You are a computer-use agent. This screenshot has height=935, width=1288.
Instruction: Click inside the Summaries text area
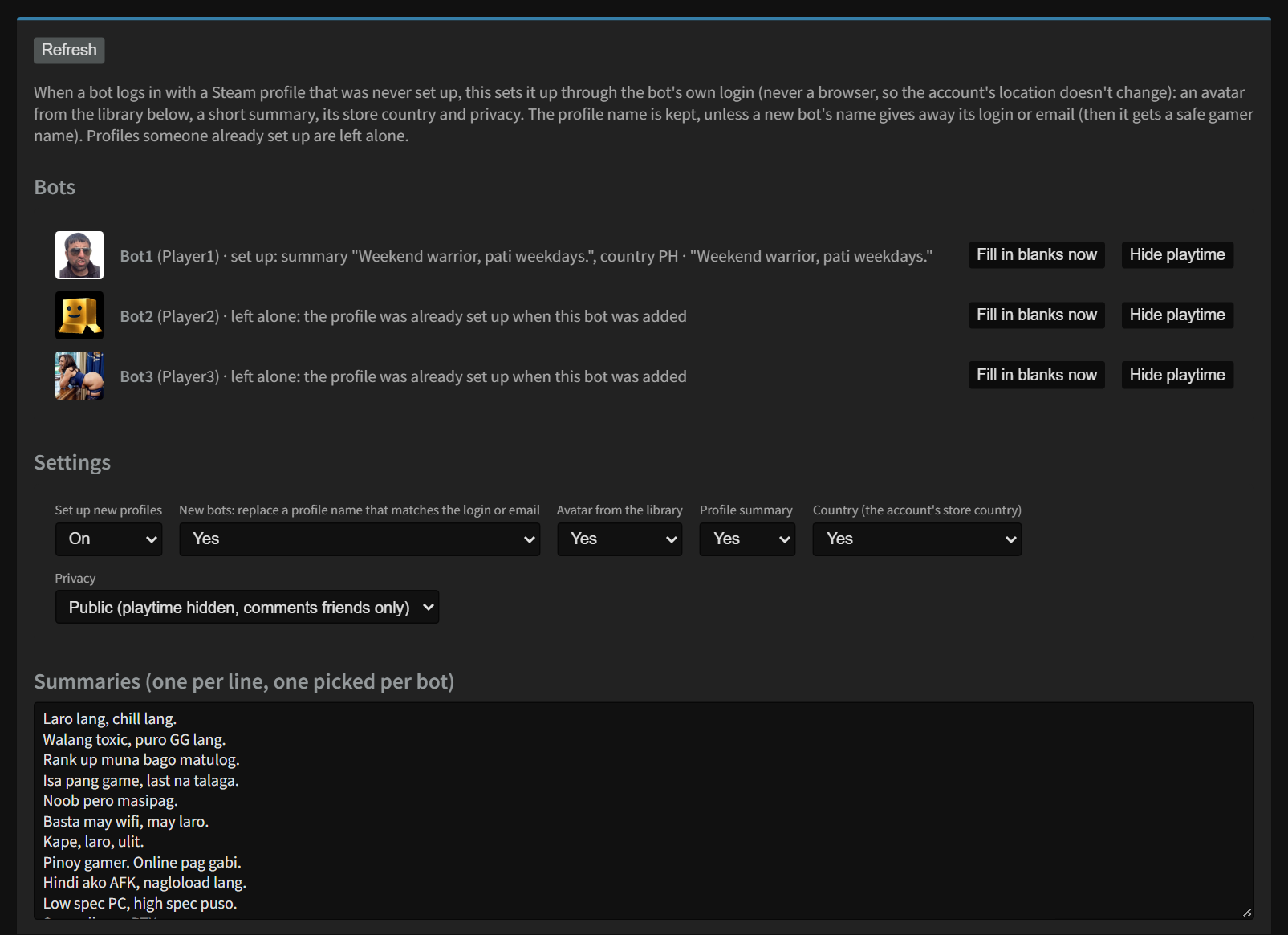pyautogui.click(x=644, y=811)
